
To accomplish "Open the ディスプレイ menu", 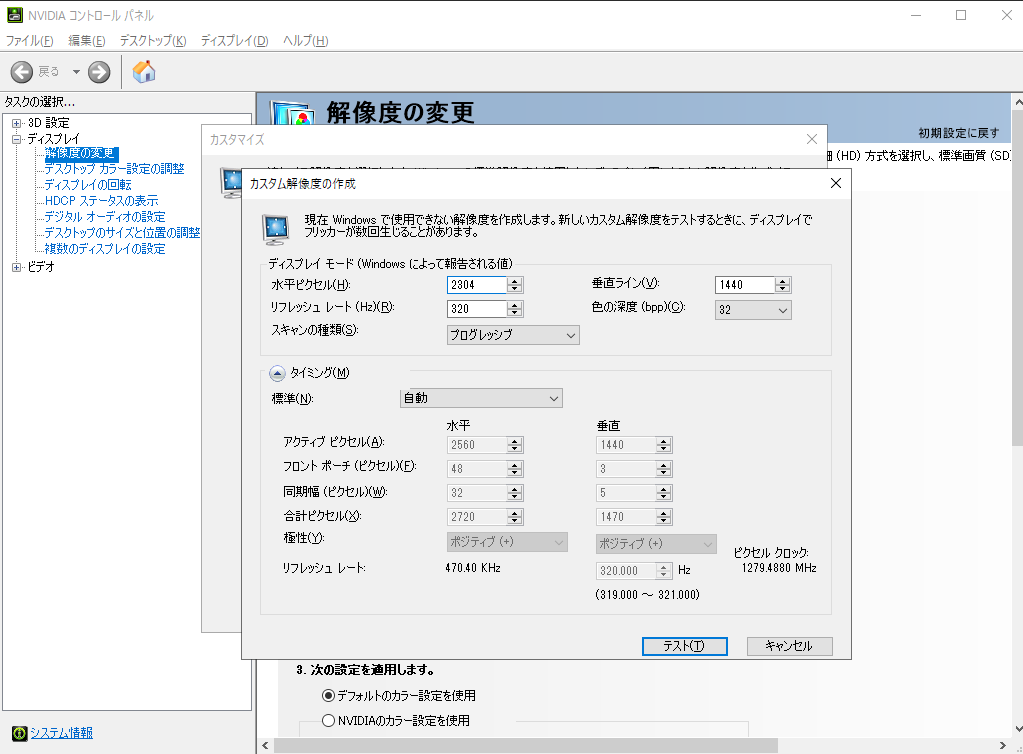I will tap(234, 41).
